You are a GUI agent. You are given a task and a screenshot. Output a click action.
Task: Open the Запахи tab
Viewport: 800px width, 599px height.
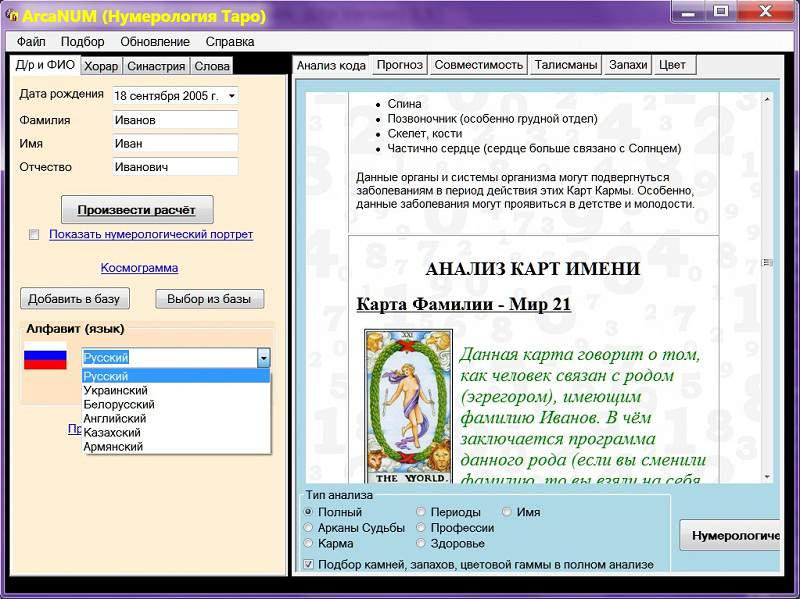[628, 65]
